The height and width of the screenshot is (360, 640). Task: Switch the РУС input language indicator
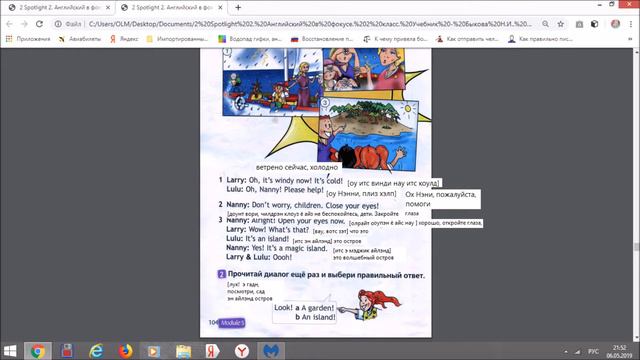click(593, 351)
